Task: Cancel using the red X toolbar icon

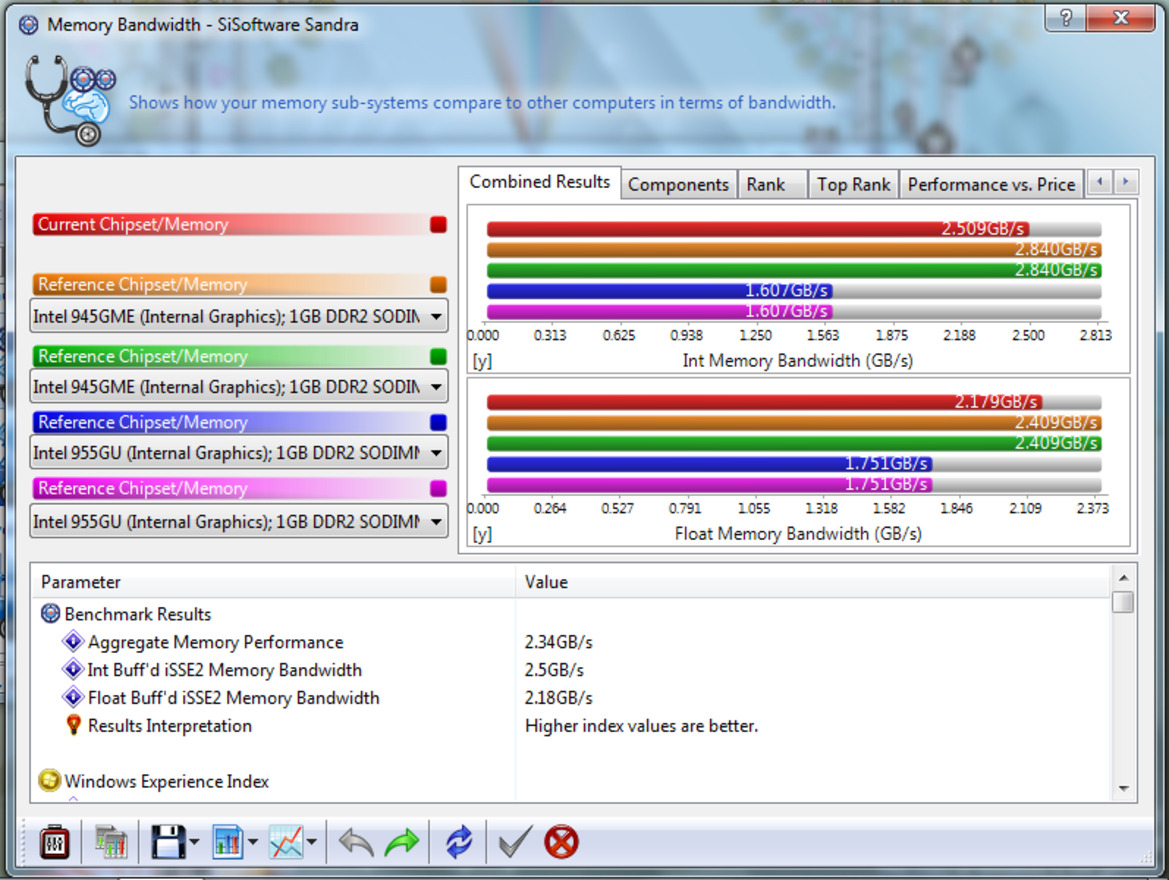Action: click(x=562, y=842)
